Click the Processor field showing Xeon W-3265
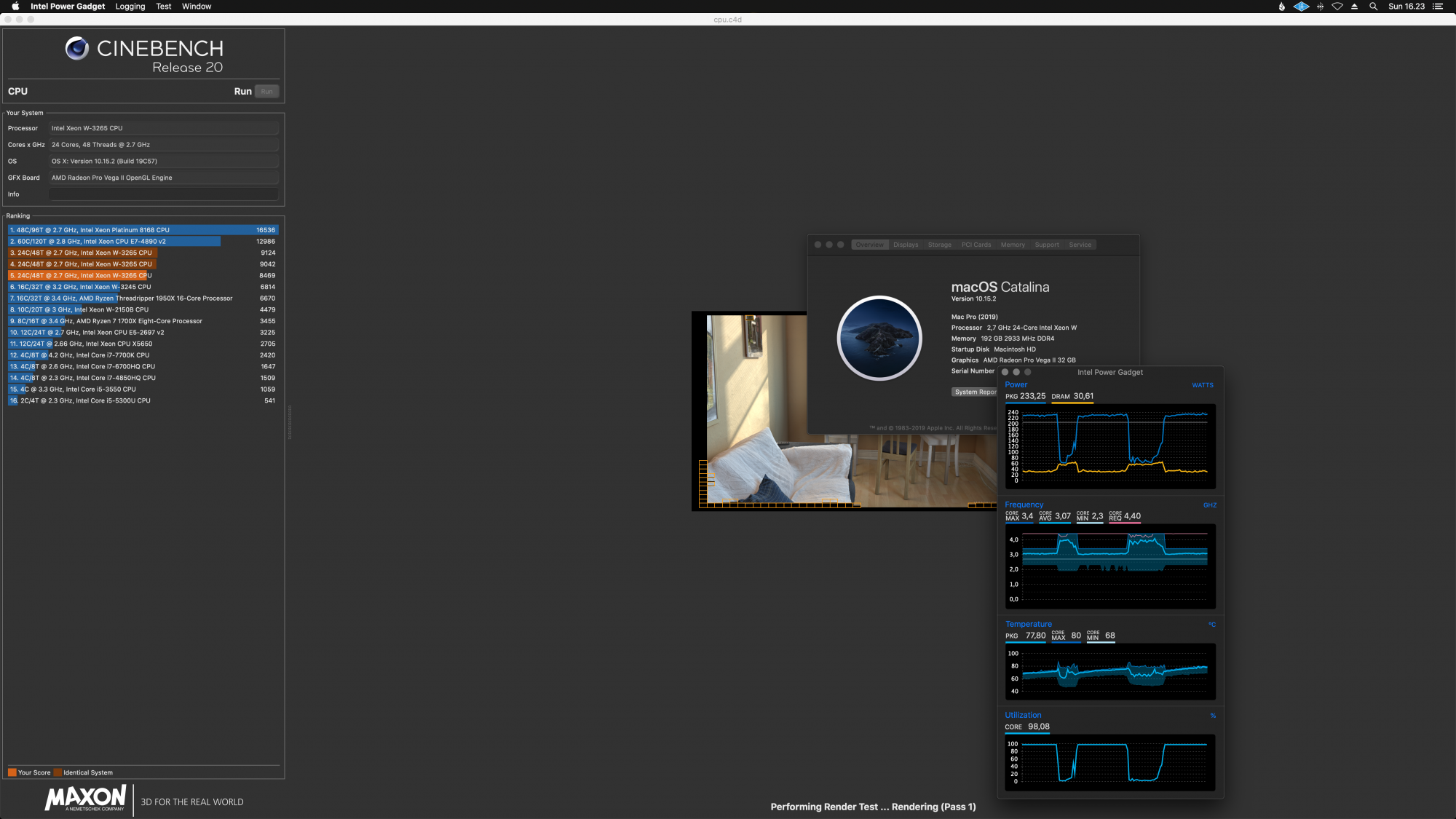The height and width of the screenshot is (819, 1456). point(164,128)
